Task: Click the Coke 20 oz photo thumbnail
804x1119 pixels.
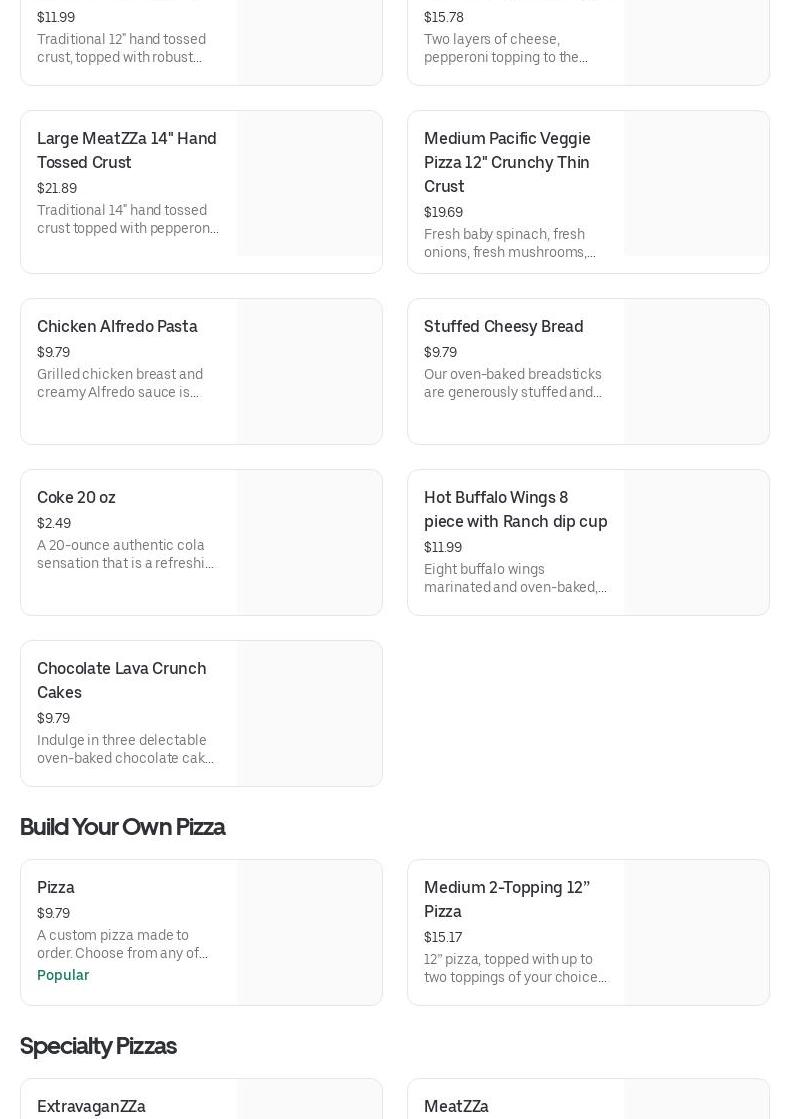Action: (x=309, y=543)
